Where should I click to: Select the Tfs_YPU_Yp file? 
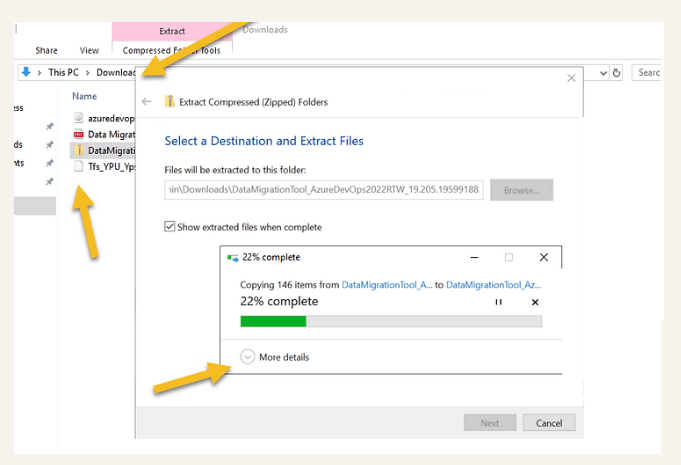point(103,166)
